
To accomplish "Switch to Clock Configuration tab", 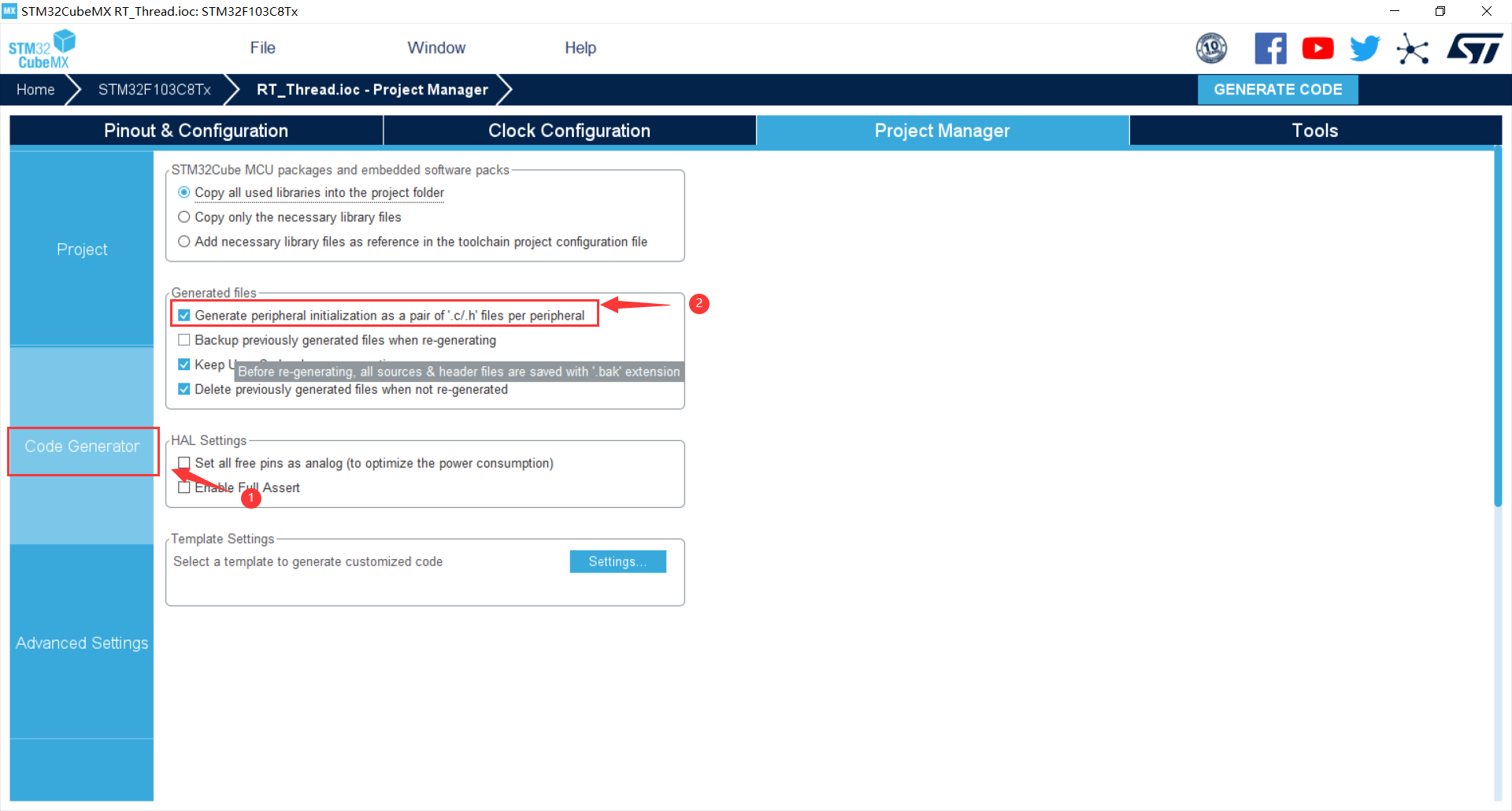I will 569,131.
